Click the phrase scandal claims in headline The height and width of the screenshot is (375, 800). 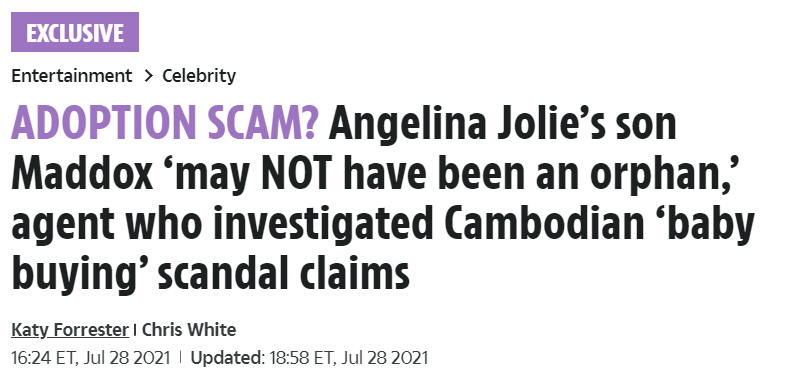pyautogui.click(x=284, y=273)
